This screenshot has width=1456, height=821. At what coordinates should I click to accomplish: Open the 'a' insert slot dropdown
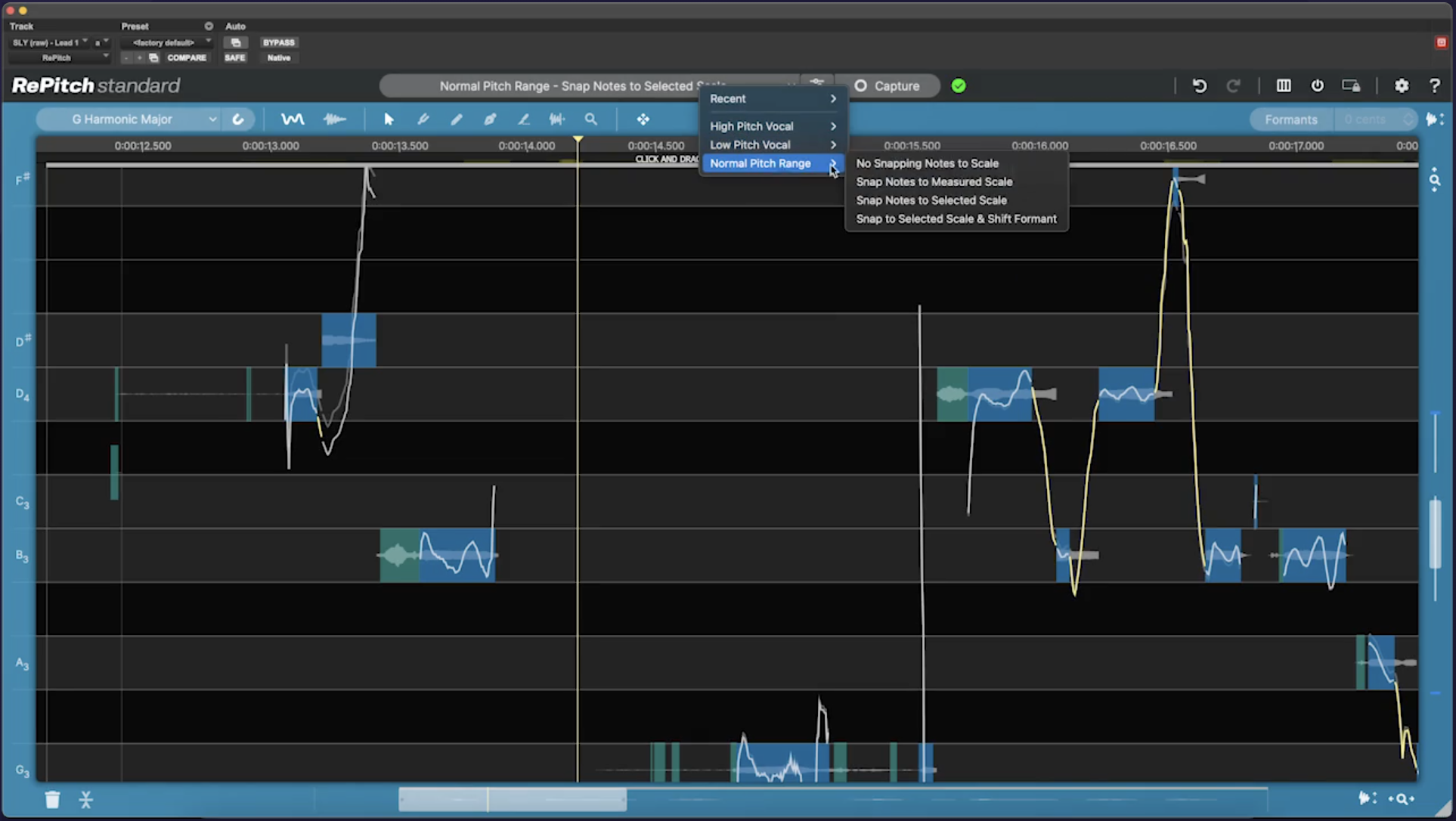pos(101,42)
